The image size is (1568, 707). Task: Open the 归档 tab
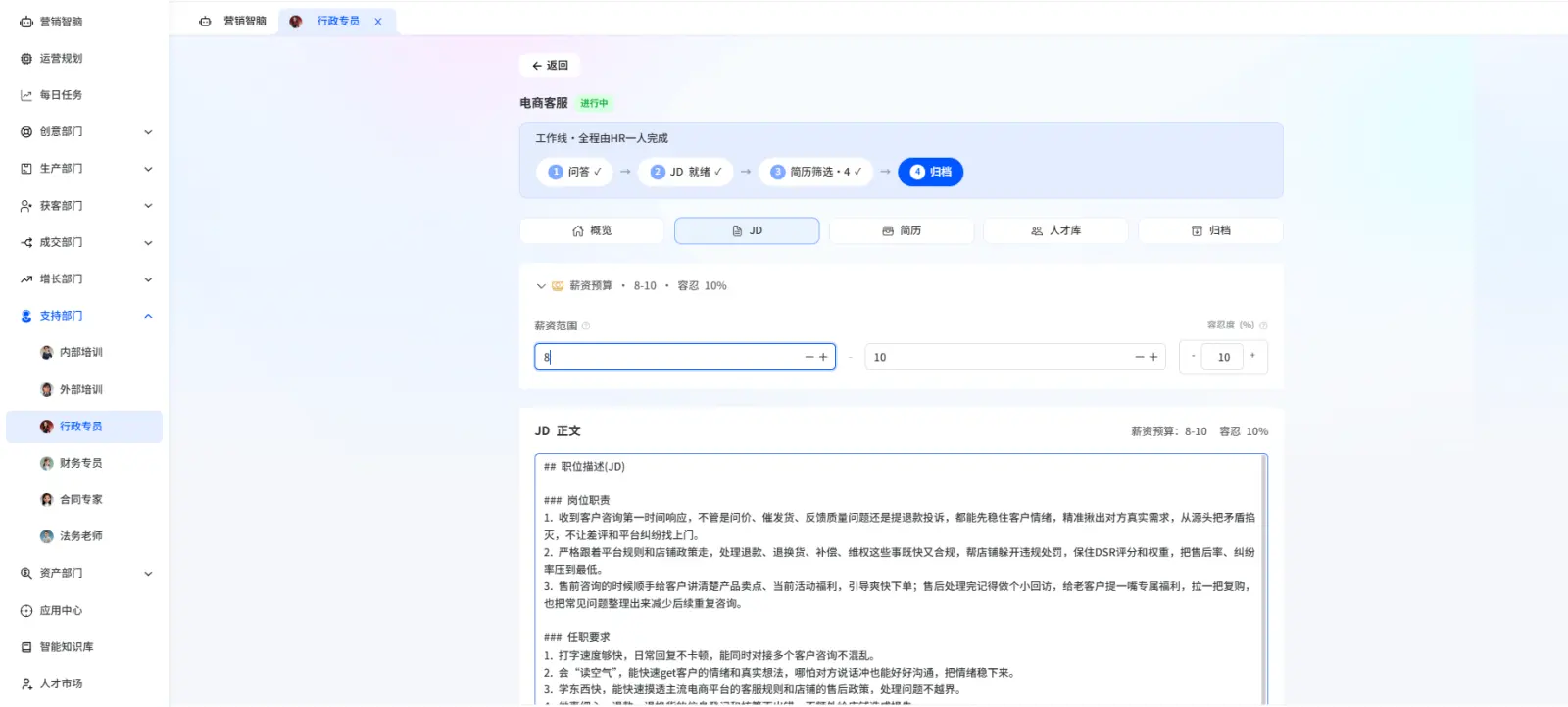(1210, 230)
